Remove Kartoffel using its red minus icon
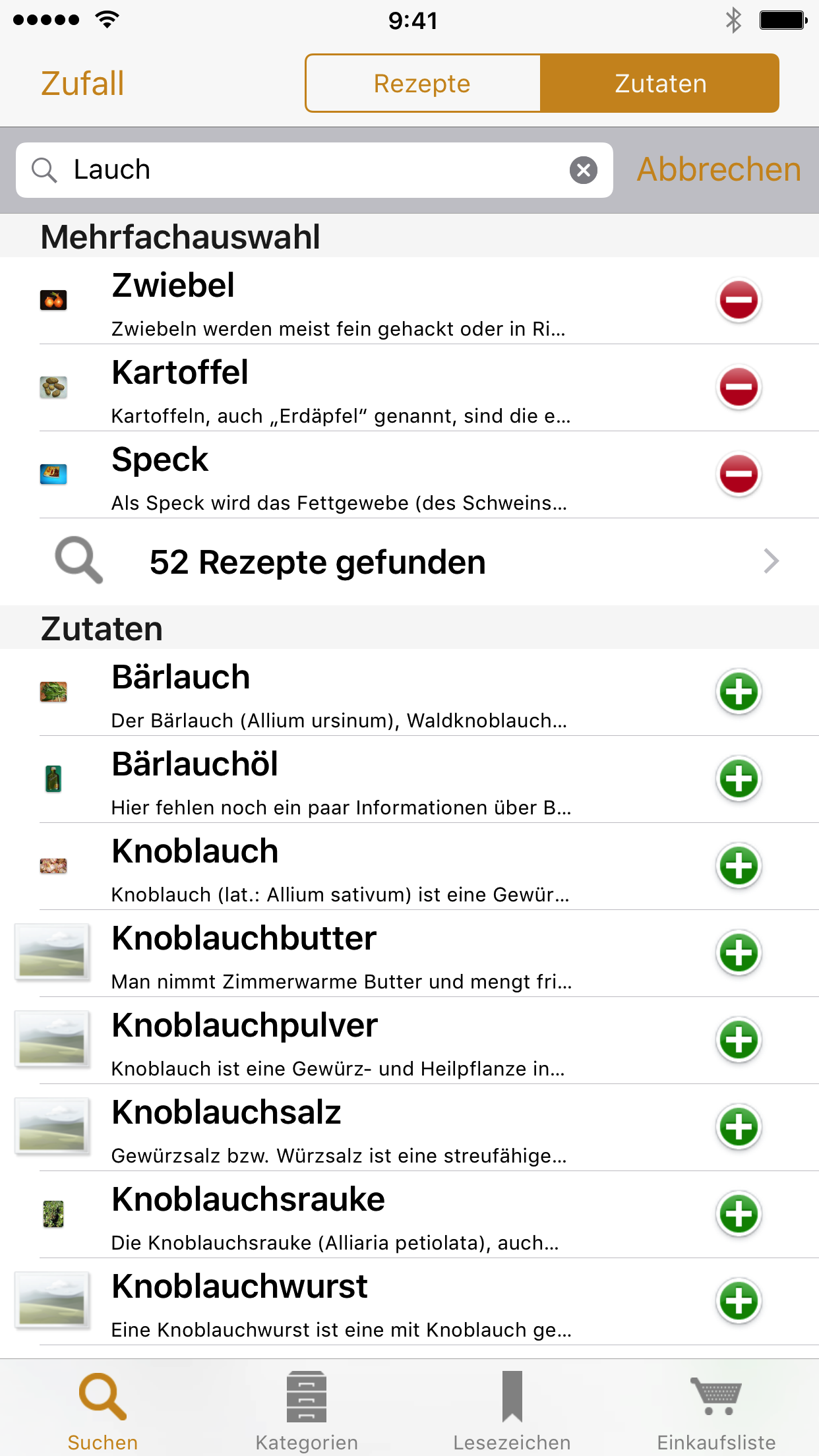The image size is (819, 1456). (x=739, y=387)
